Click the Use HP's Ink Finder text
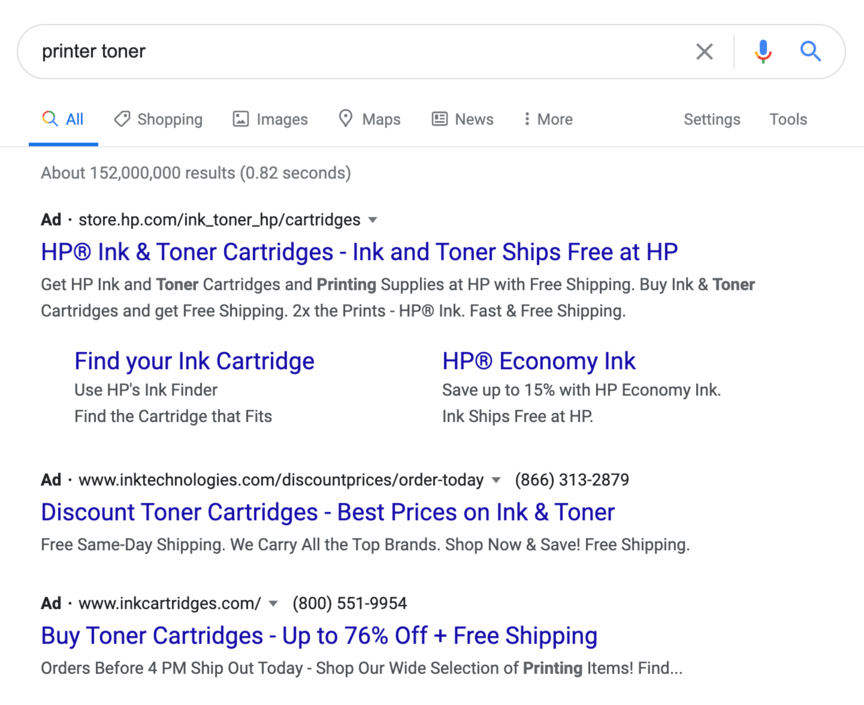Viewport: 864px width, 705px height. tap(146, 390)
